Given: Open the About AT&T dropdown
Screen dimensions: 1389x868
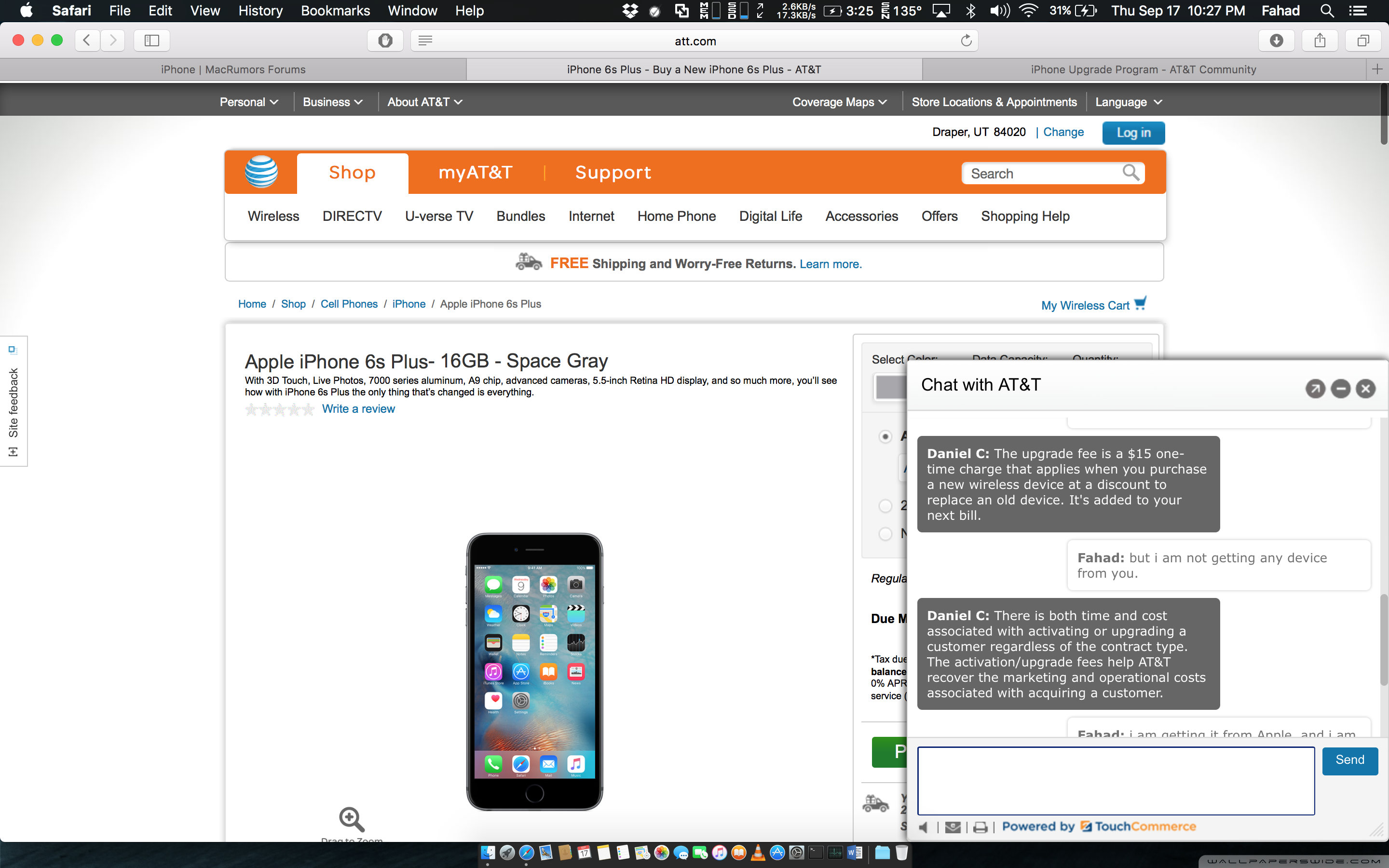Looking at the screenshot, I should 425,102.
